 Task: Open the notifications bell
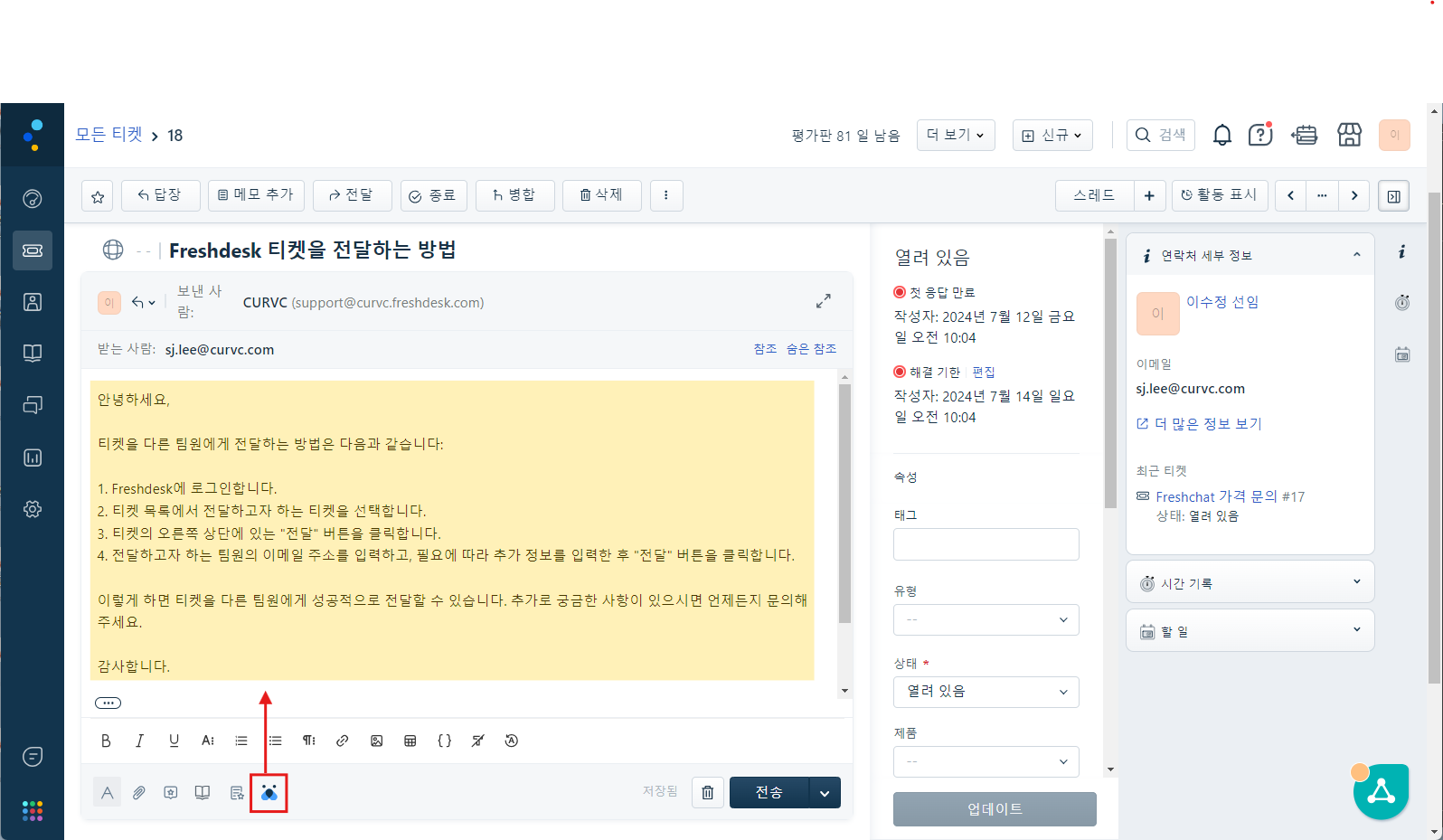tap(1221, 136)
